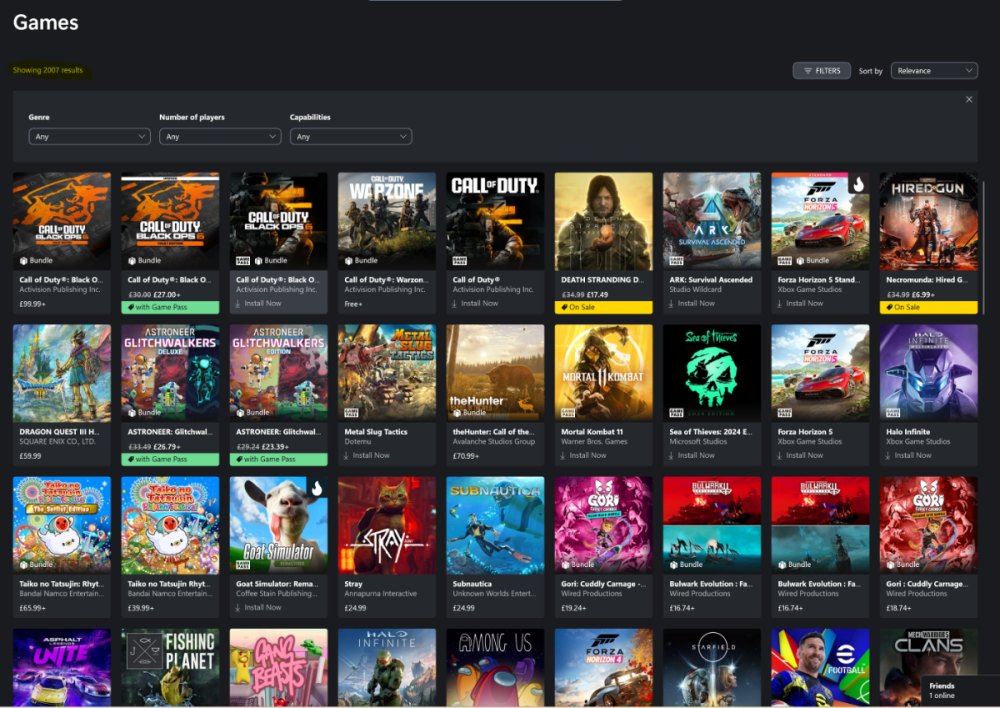This screenshot has width=1000, height=708.
Task: Open the Number of players dropdown
Action: (220, 136)
